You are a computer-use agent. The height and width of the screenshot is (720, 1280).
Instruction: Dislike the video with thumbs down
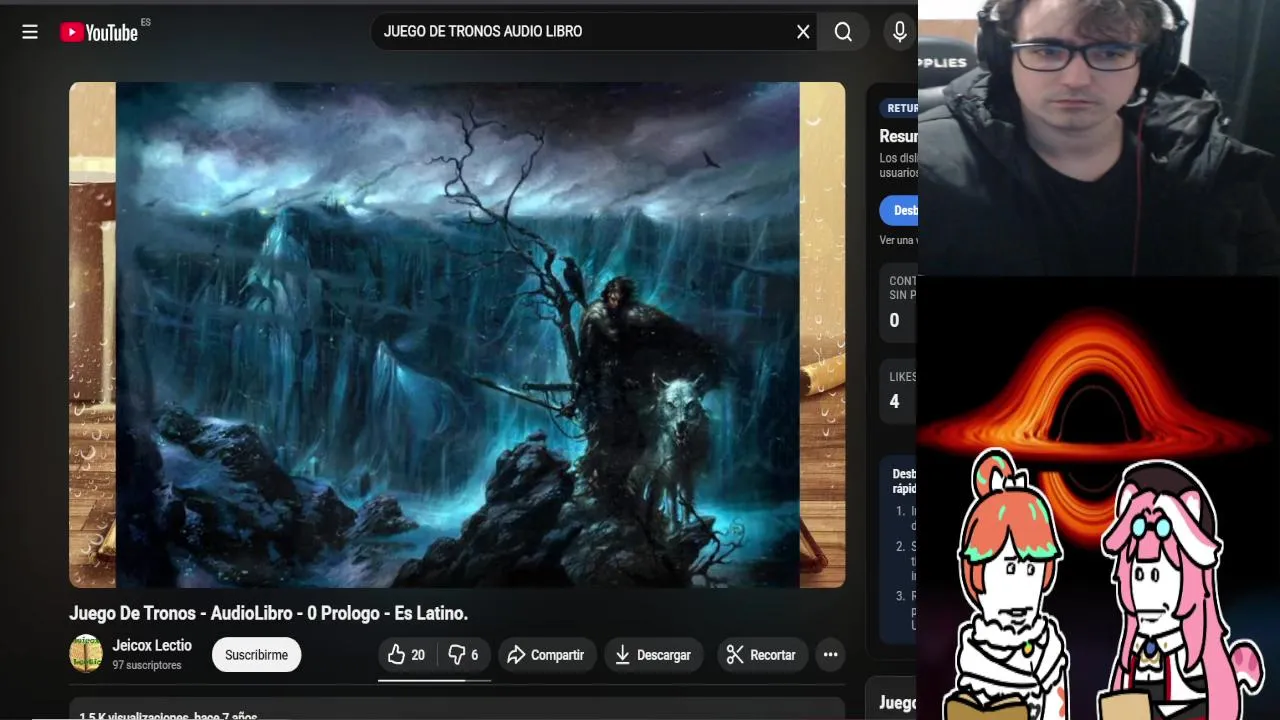pyautogui.click(x=464, y=655)
